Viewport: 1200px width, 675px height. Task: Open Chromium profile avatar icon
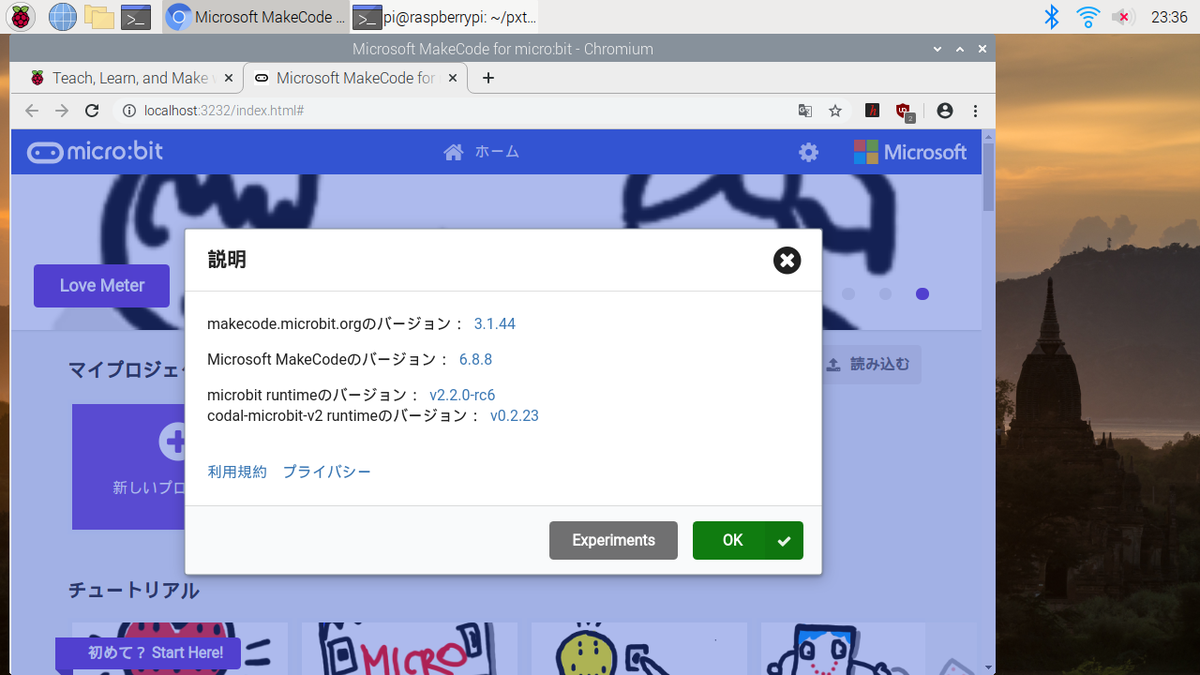click(x=945, y=111)
